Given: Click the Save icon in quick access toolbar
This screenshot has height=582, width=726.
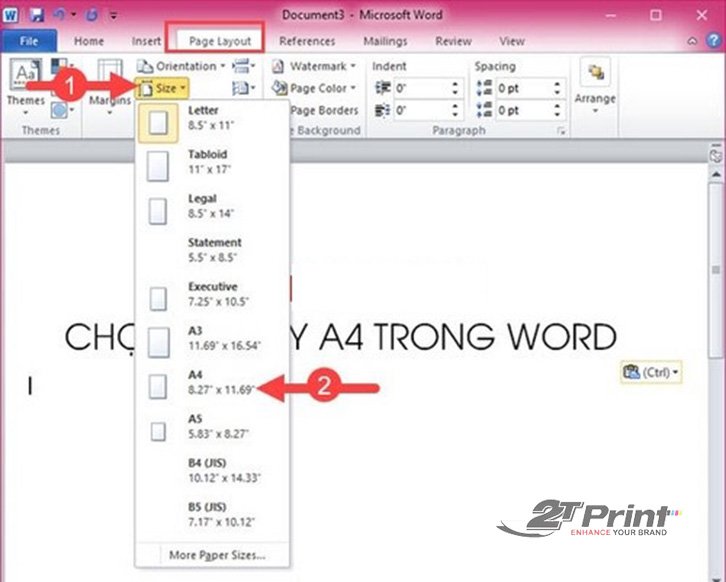Looking at the screenshot, I should click(x=36, y=15).
